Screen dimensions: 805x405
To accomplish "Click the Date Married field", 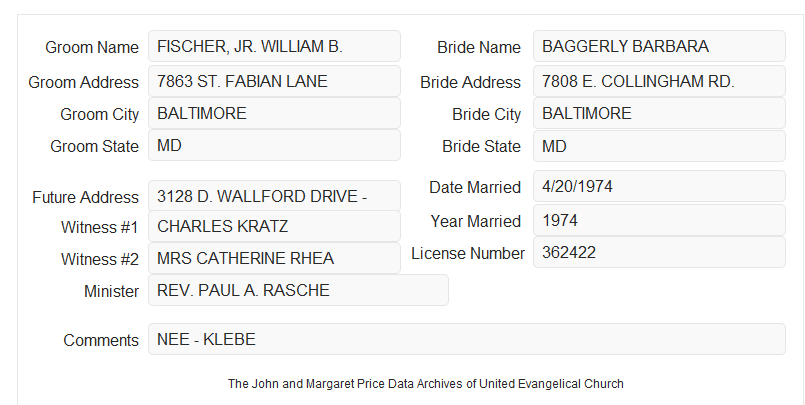I will [x=659, y=186].
